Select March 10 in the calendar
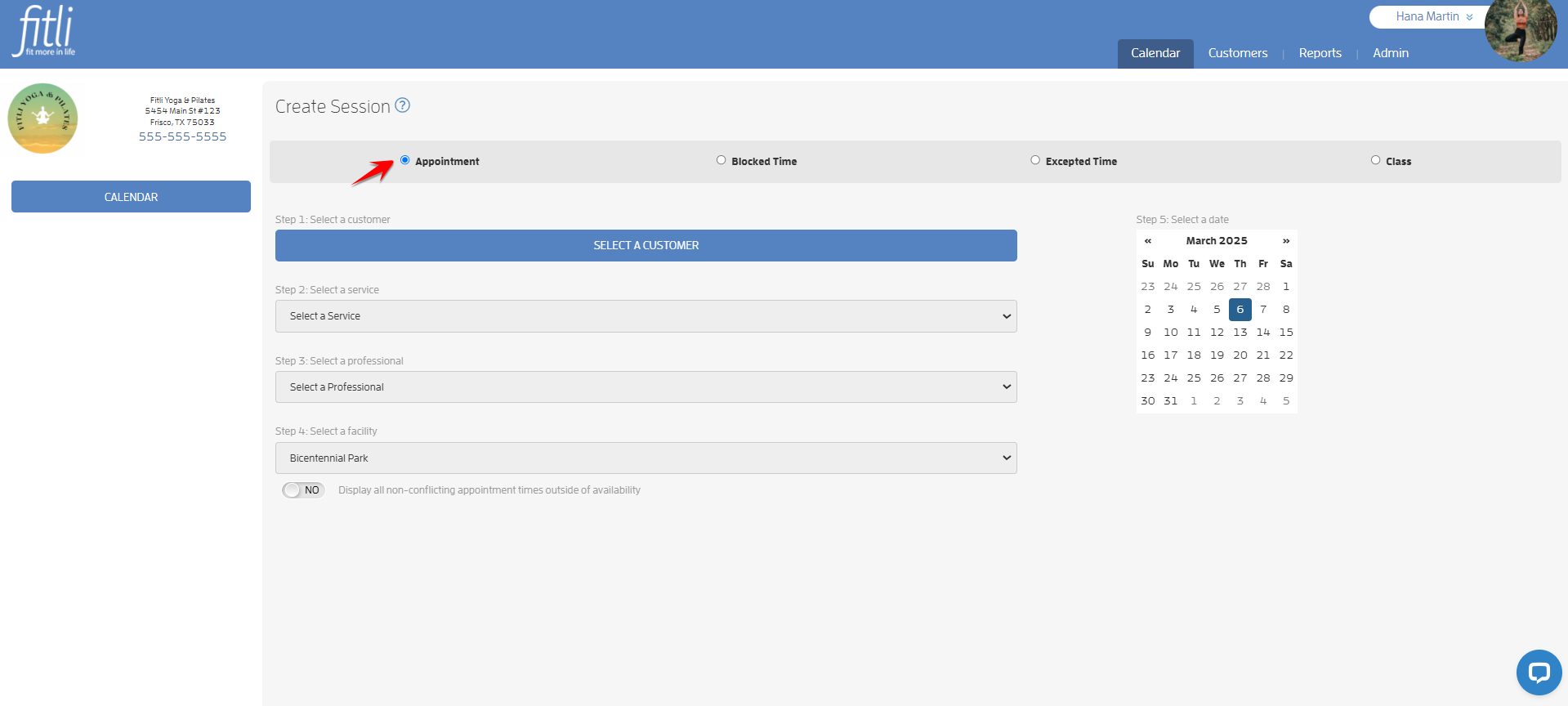1568x706 pixels. pyautogui.click(x=1171, y=333)
